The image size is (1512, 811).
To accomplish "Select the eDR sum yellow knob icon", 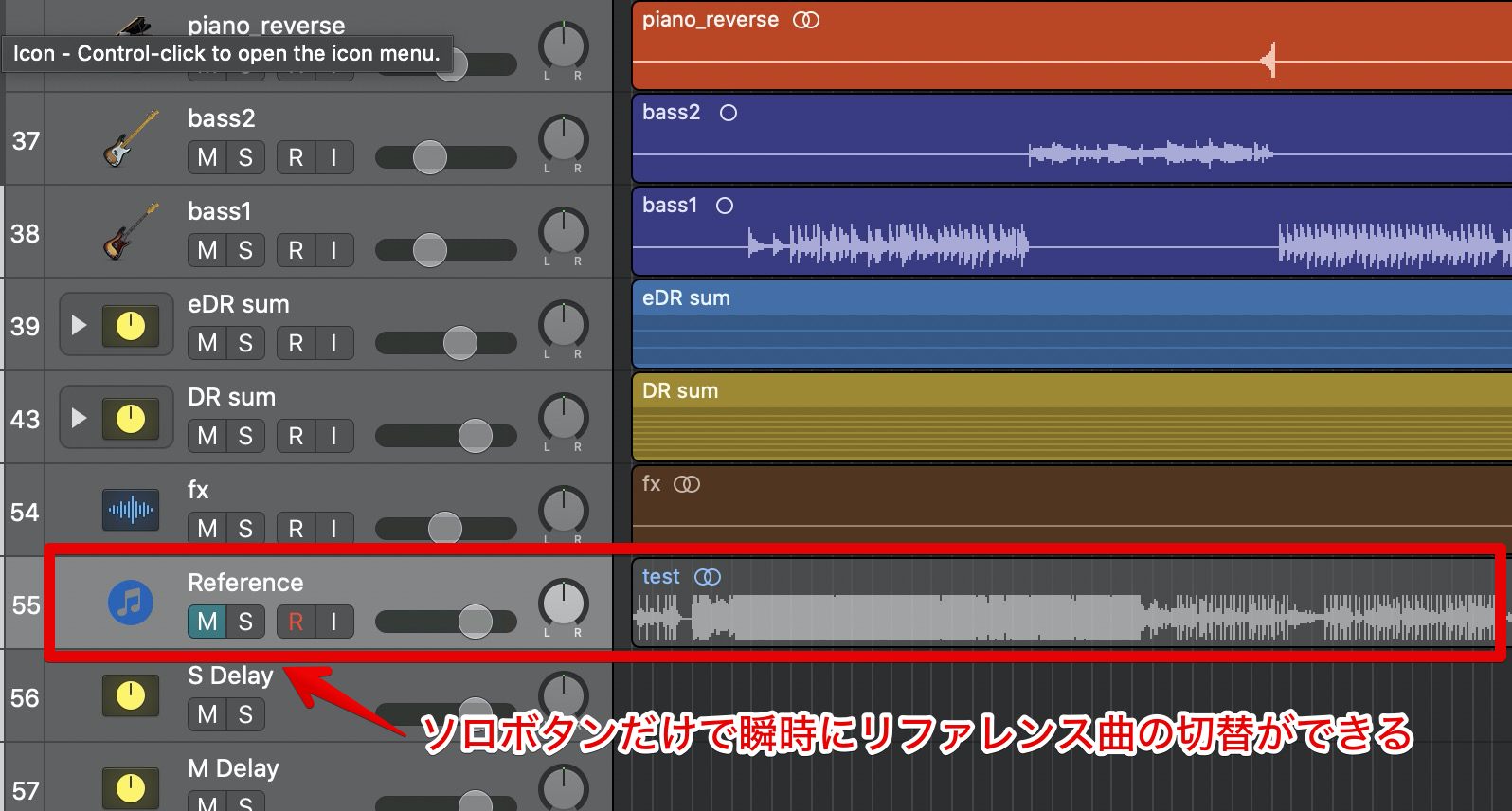I will tap(130, 326).
